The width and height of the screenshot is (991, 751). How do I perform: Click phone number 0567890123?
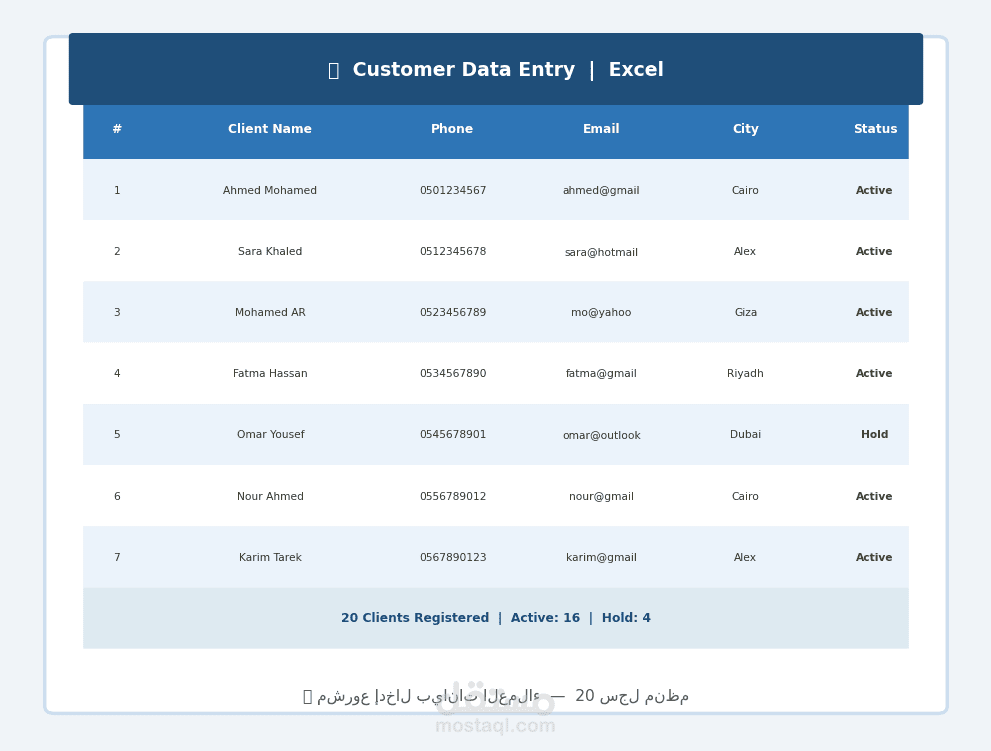[x=453, y=558]
